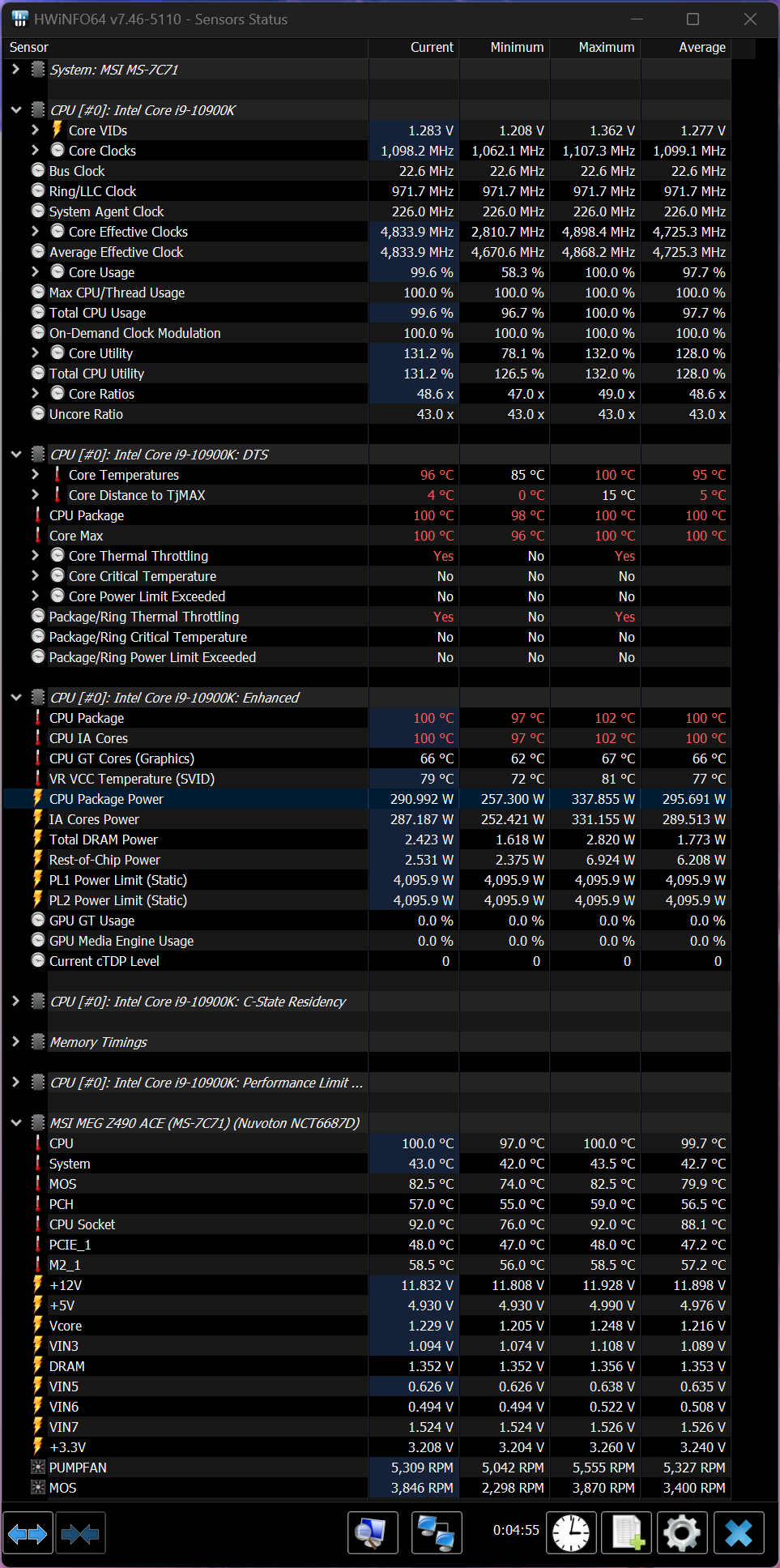The width and height of the screenshot is (780, 1568).
Task: Select the IA Cores Power row
Action: click(x=367, y=819)
